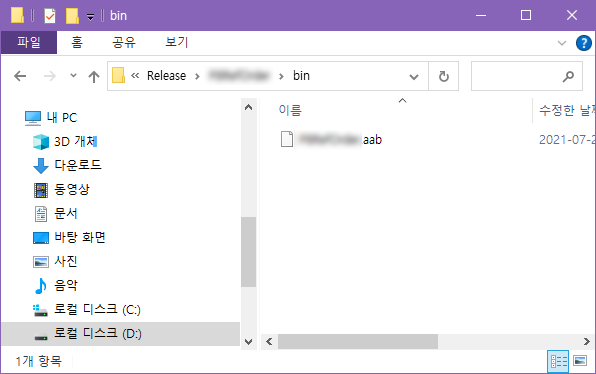Click the 다운로드 blue arrow icon
The width and height of the screenshot is (596, 374).
pyautogui.click(x=41, y=166)
